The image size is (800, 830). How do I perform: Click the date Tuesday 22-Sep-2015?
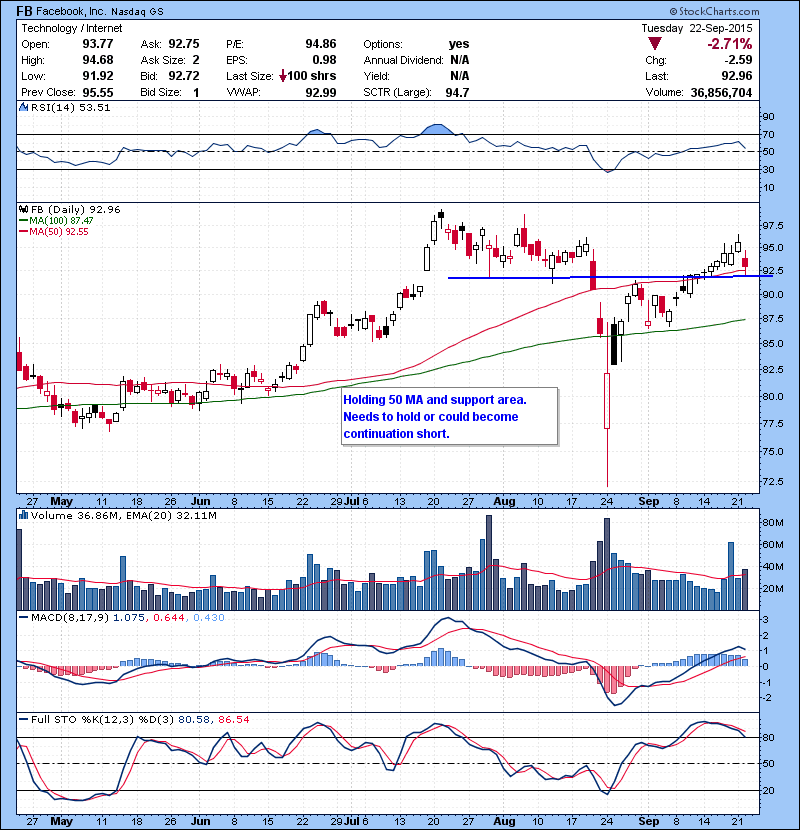[x=697, y=28]
